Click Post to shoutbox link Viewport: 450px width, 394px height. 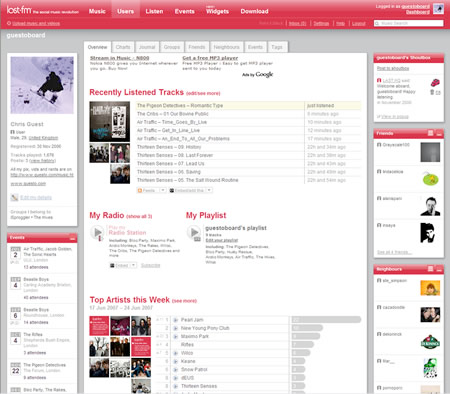(x=393, y=68)
